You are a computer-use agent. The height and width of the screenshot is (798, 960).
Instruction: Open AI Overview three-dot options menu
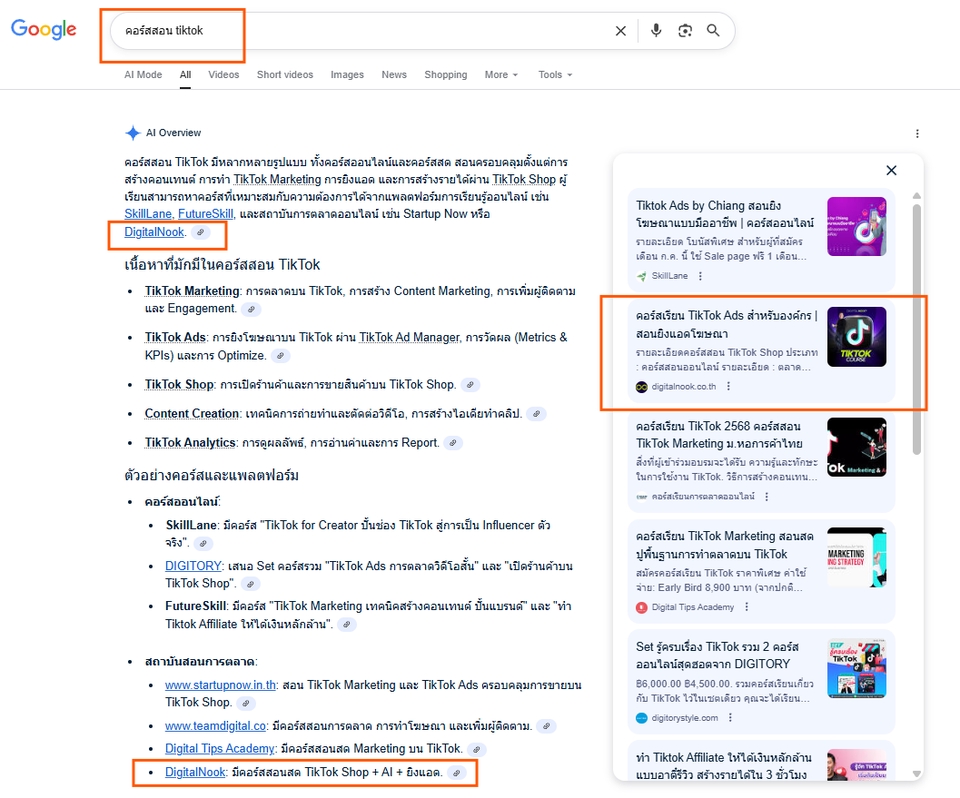click(917, 134)
